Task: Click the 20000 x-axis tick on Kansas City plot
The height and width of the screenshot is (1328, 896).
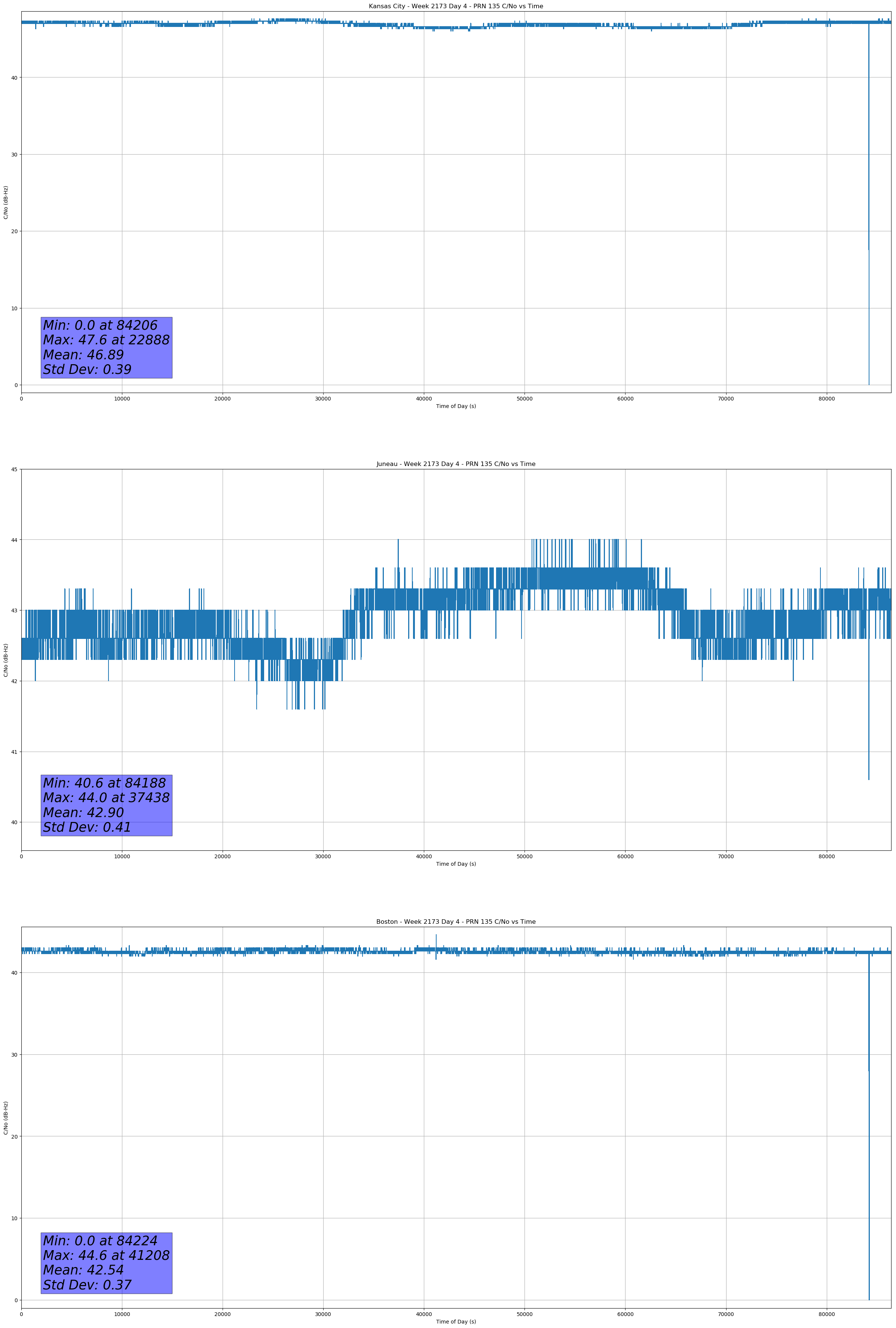Action: [x=223, y=399]
